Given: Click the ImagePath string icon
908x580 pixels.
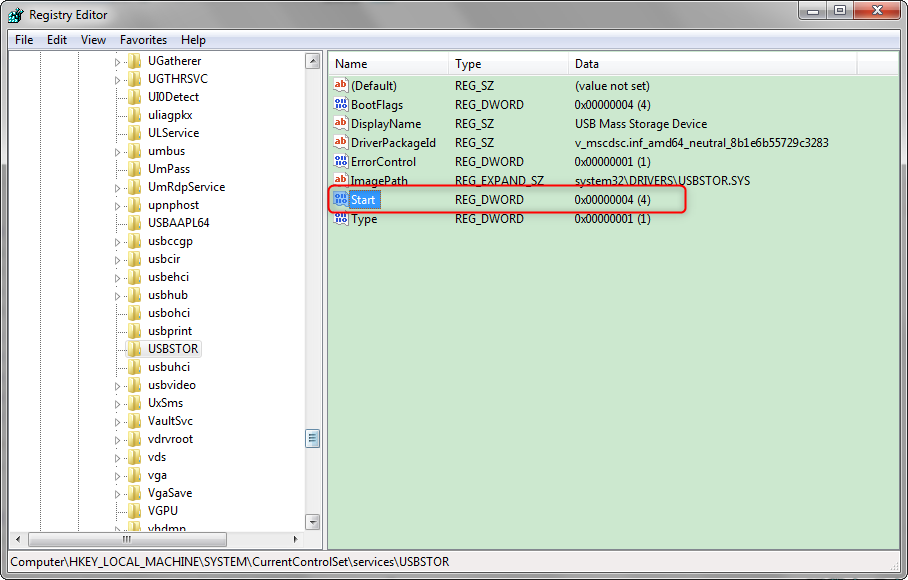Looking at the screenshot, I should coord(340,181).
